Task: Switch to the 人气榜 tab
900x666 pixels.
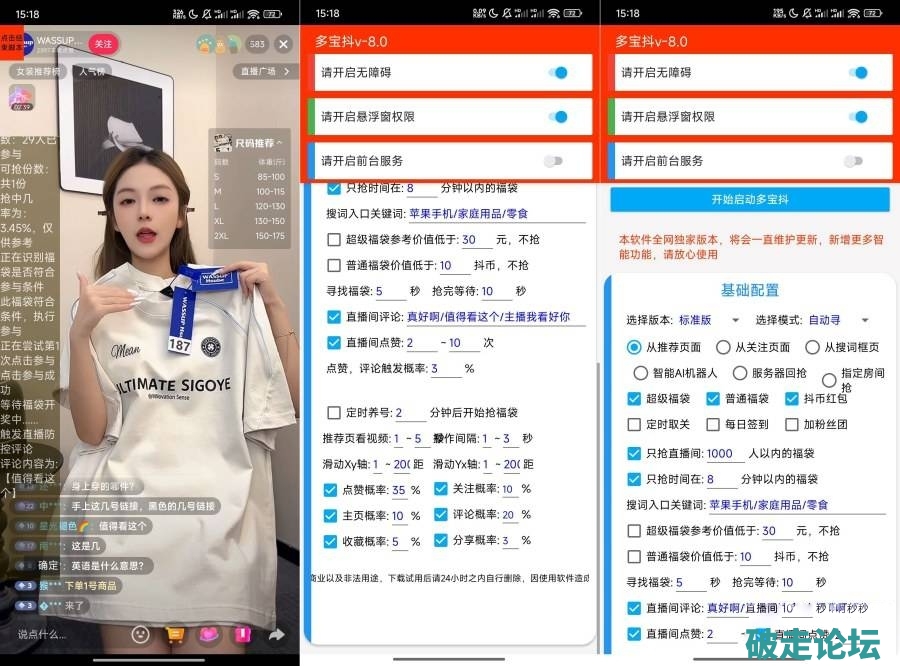Action: (x=92, y=72)
